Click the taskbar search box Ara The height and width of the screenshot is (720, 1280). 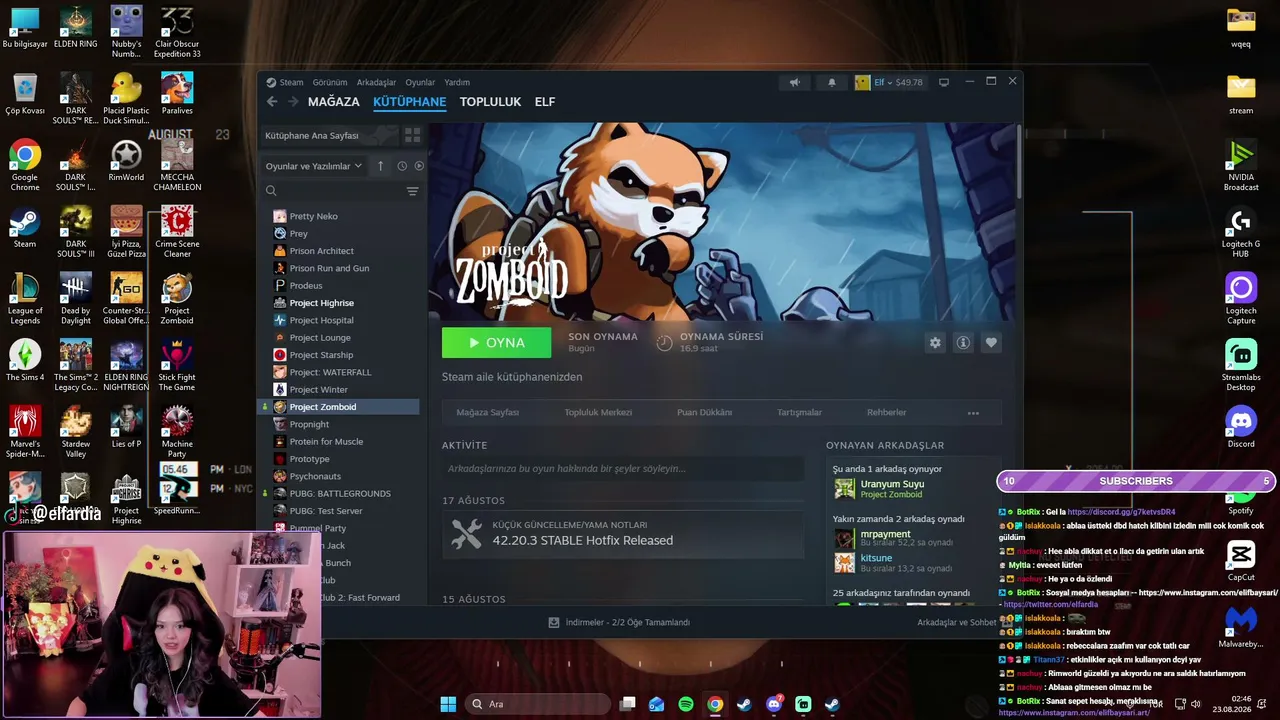point(539,704)
